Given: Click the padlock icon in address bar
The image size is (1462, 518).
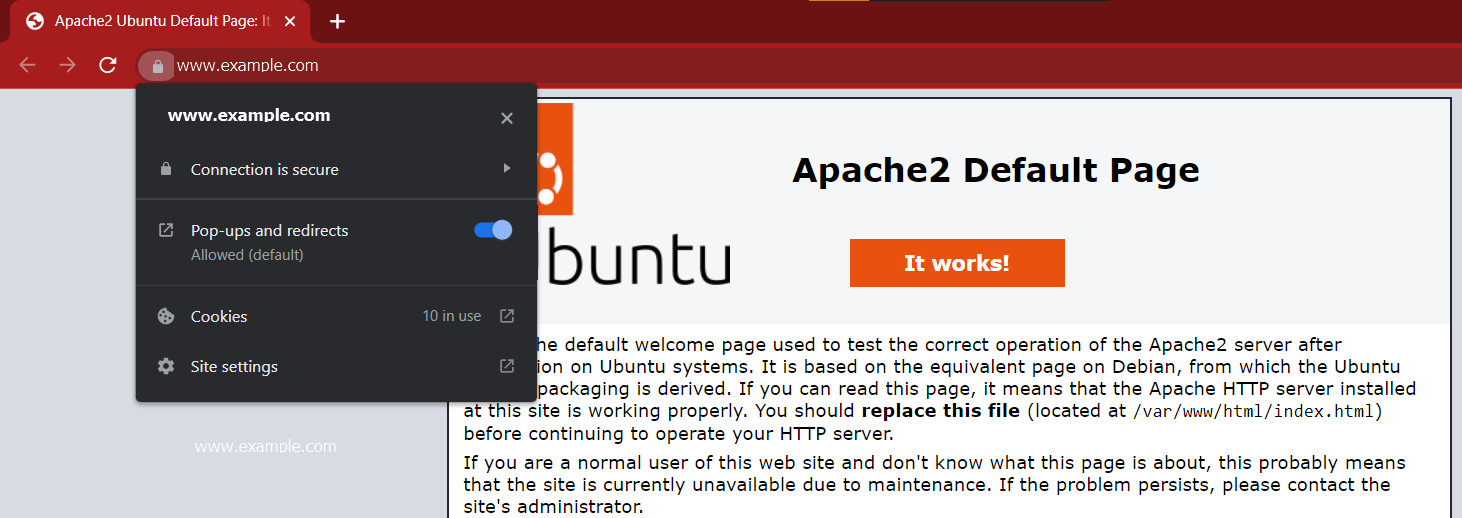Looking at the screenshot, I should pyautogui.click(x=157, y=66).
